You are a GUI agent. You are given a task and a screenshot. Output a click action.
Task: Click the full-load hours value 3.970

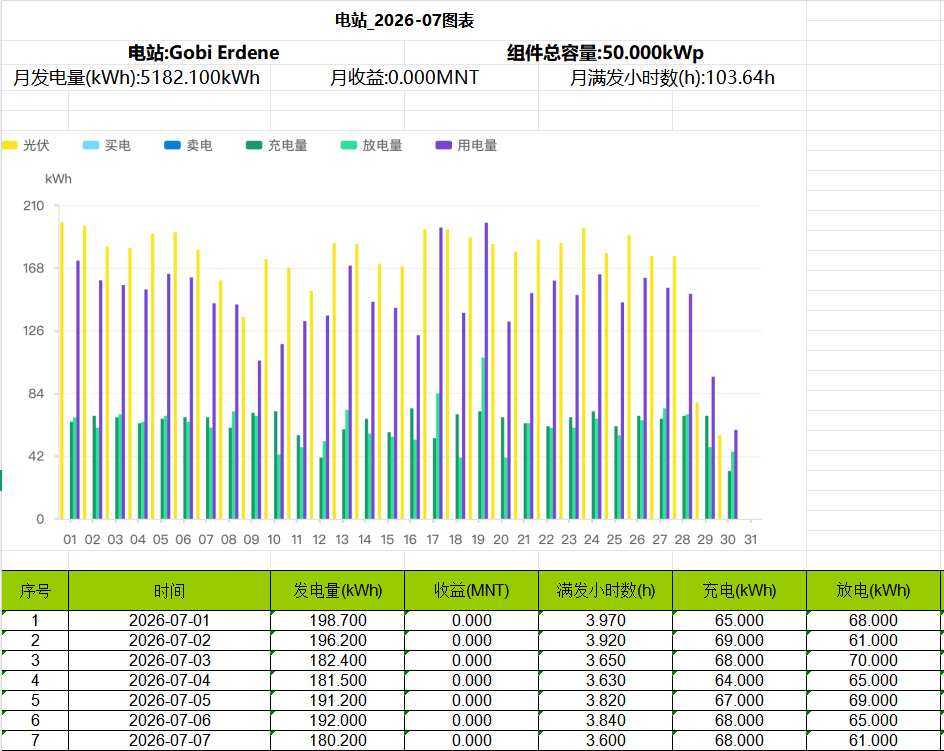pyautogui.click(x=606, y=620)
